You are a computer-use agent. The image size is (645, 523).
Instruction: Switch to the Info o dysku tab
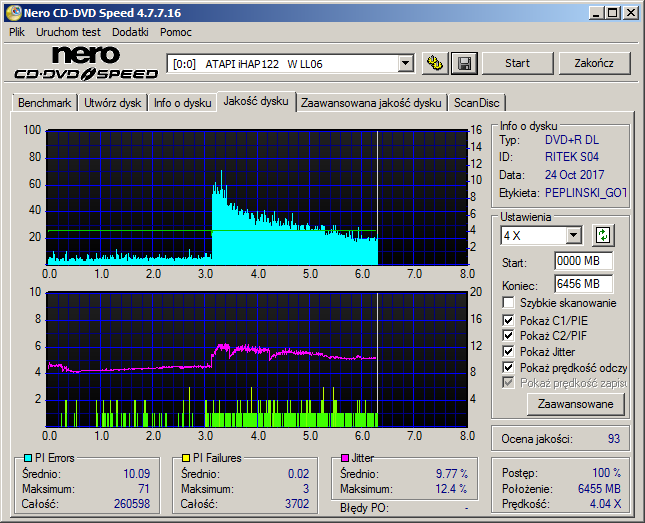click(183, 103)
